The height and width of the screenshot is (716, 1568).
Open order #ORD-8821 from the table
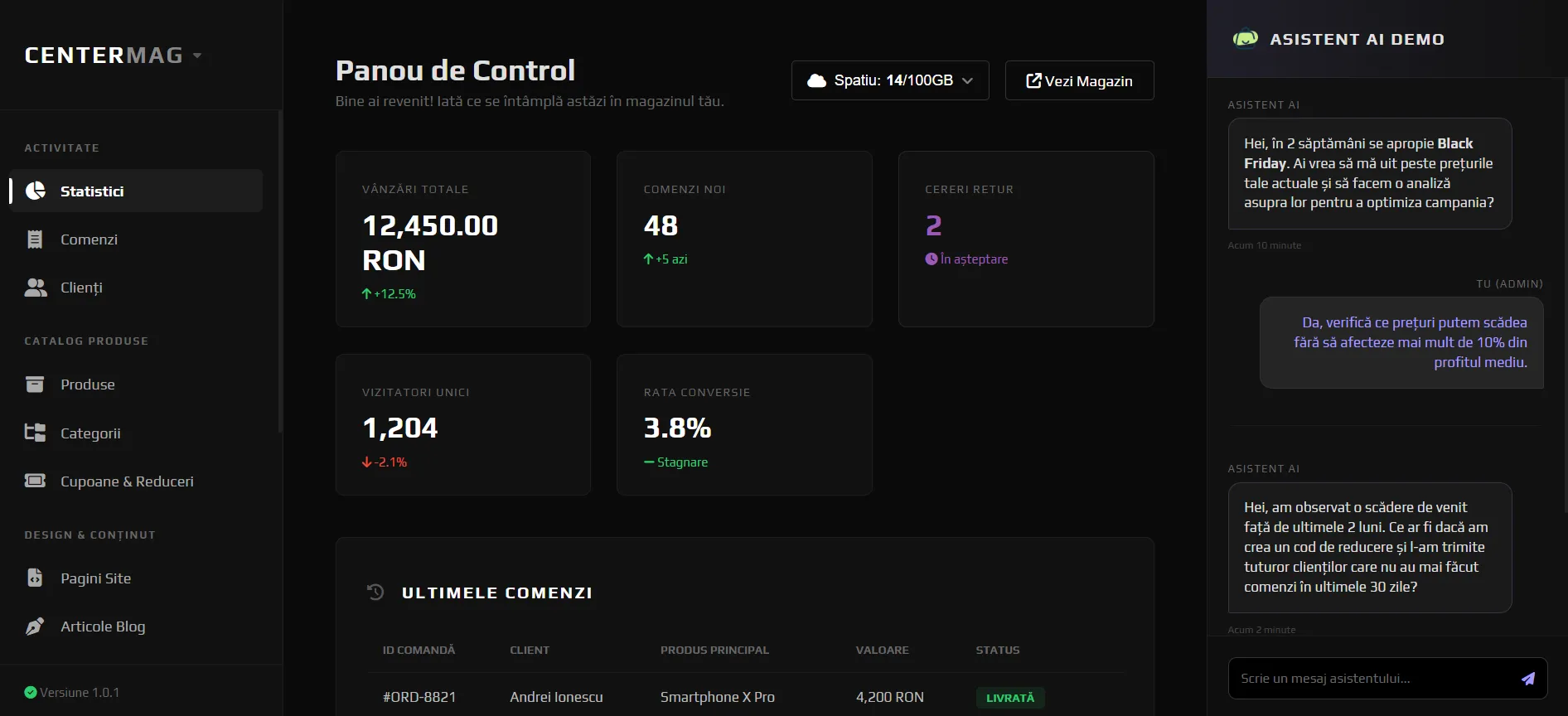pos(419,697)
